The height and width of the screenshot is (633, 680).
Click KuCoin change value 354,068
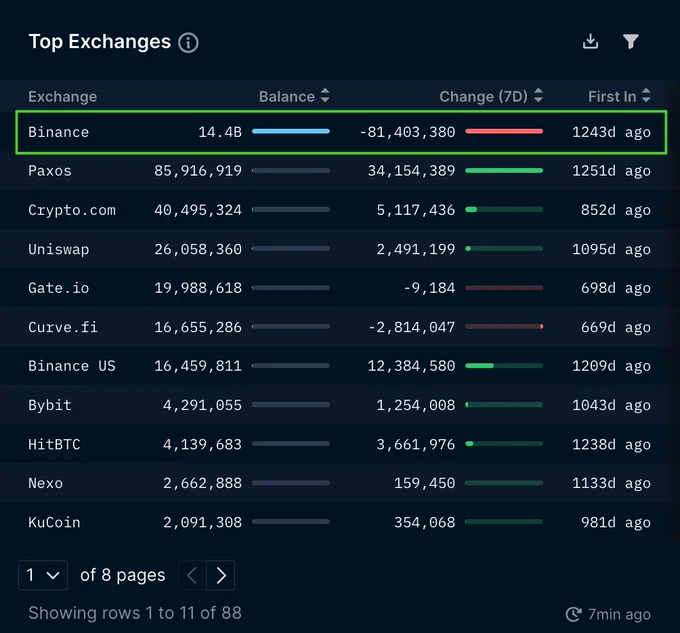425,522
